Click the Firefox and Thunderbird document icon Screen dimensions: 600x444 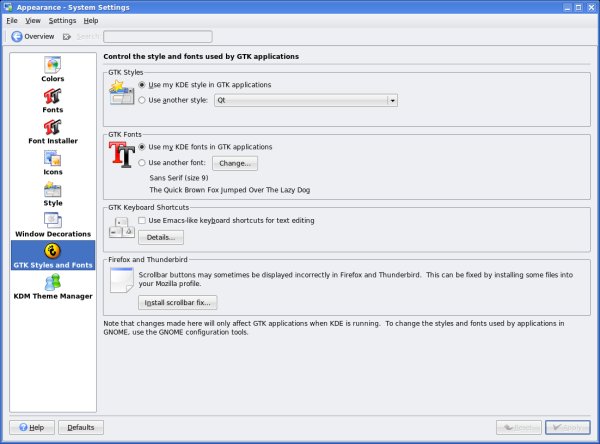[x=121, y=280]
